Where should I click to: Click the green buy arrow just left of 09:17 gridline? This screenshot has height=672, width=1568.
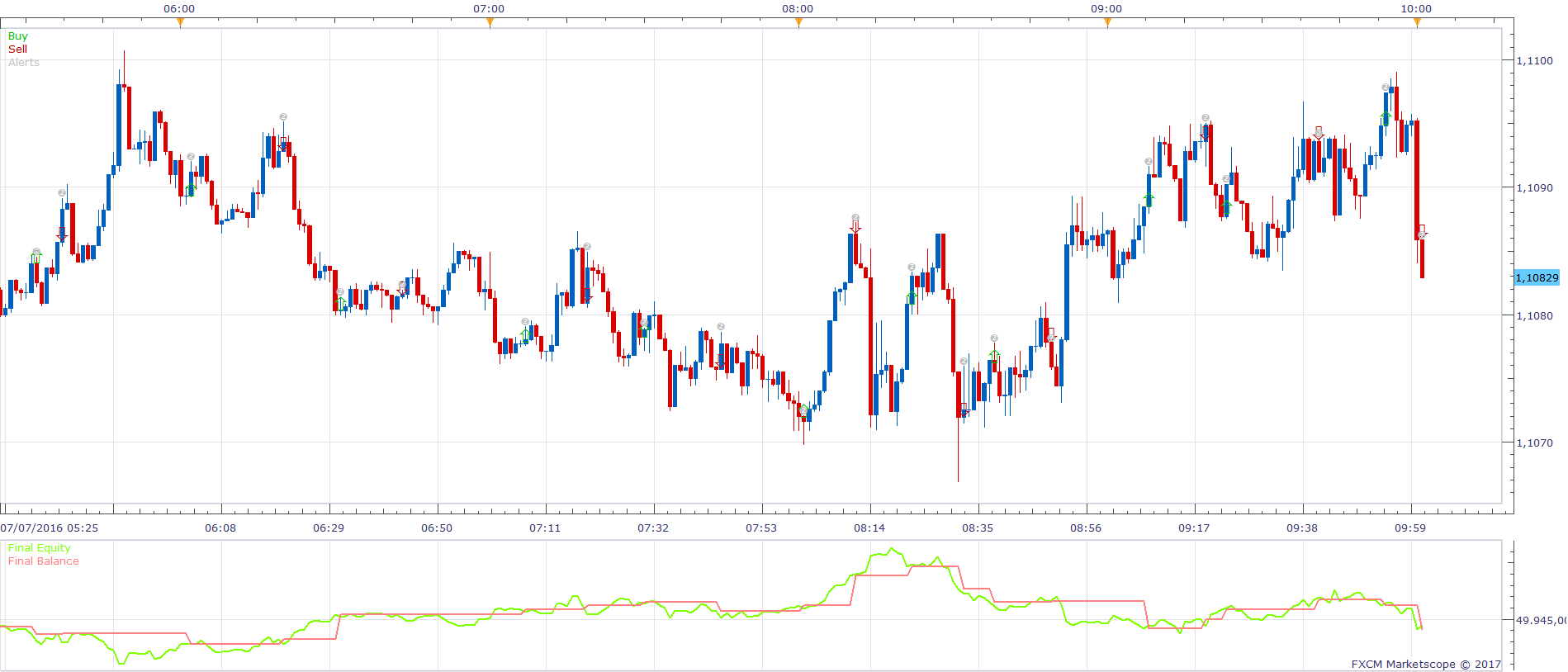point(1149,199)
